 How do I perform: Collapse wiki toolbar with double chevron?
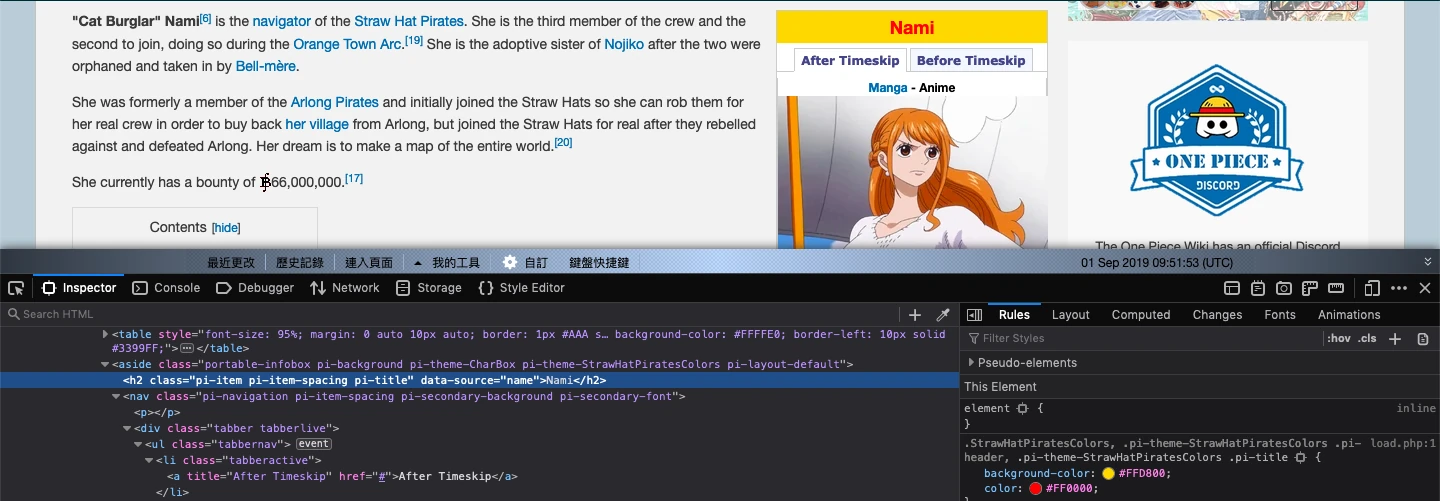1428,262
